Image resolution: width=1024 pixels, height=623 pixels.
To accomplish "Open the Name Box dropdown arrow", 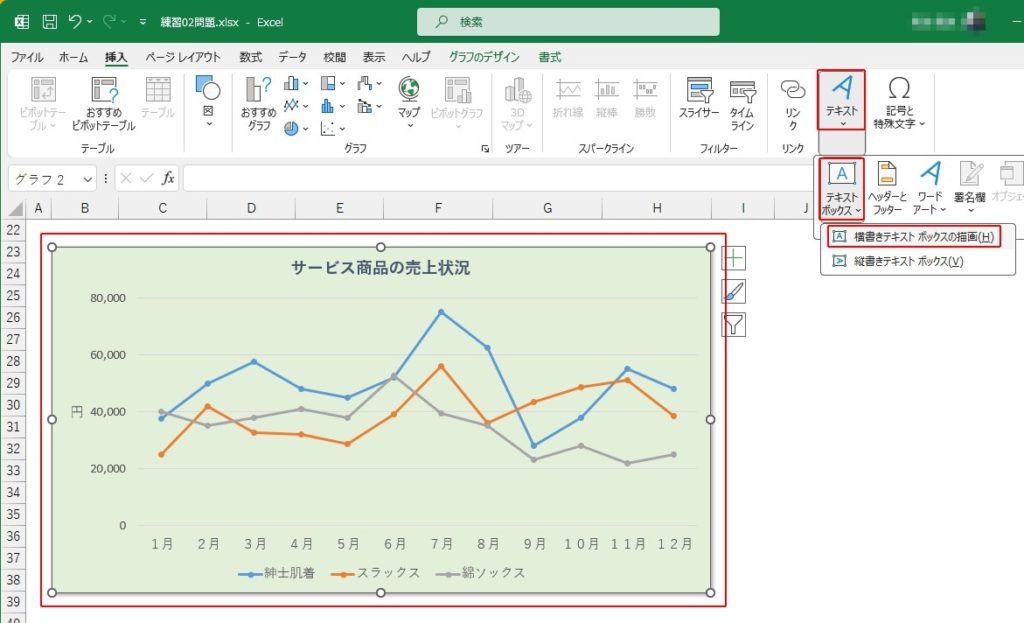I will tap(88, 179).
